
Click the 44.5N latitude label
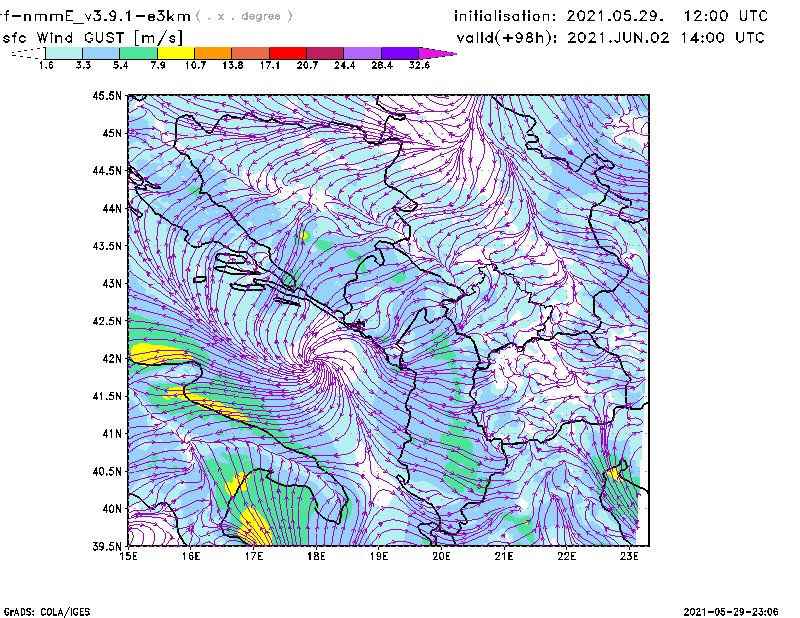107,170
